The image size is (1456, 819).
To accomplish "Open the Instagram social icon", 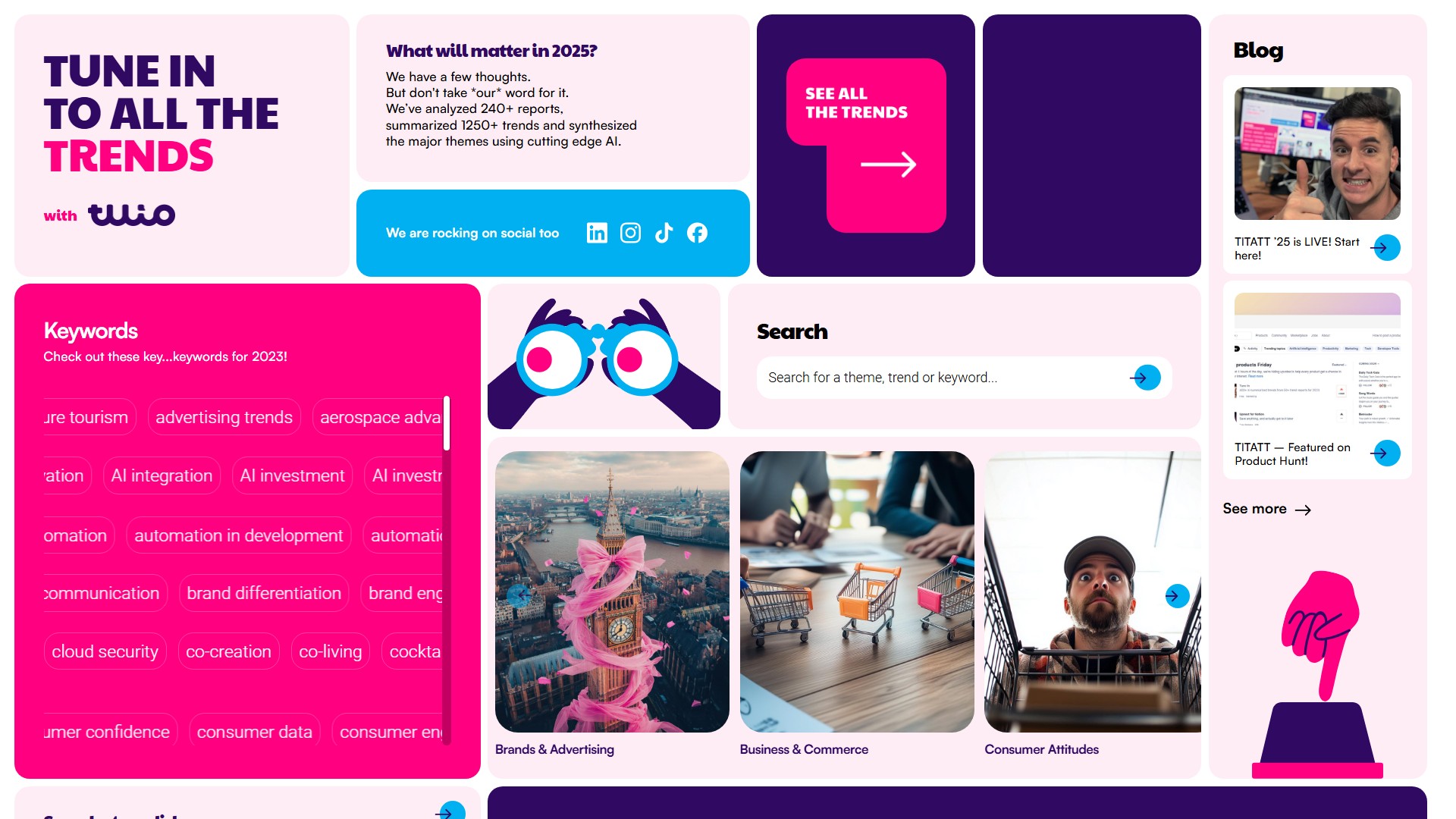I will pos(630,233).
